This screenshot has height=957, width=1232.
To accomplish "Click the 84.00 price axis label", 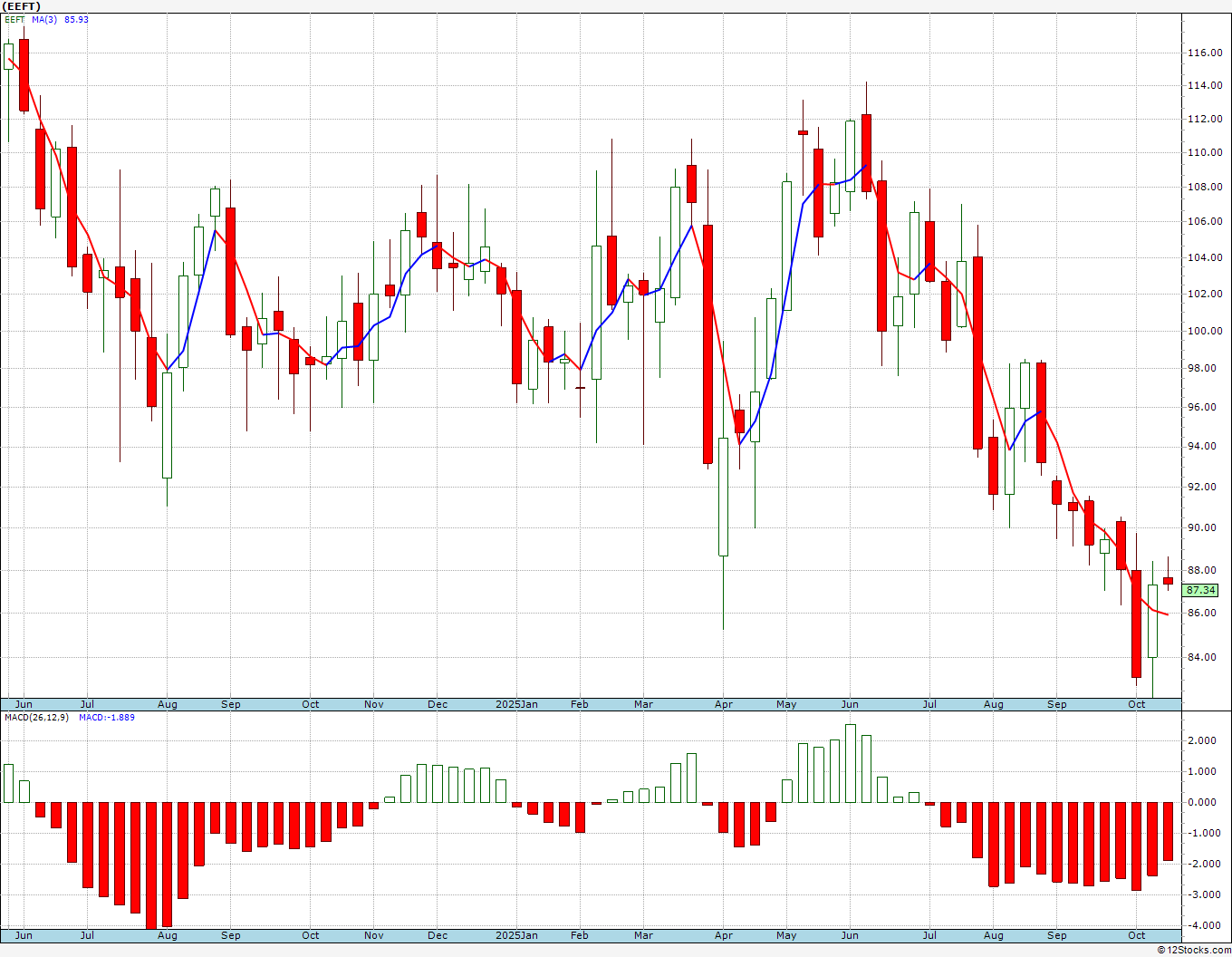I will (x=1201, y=658).
